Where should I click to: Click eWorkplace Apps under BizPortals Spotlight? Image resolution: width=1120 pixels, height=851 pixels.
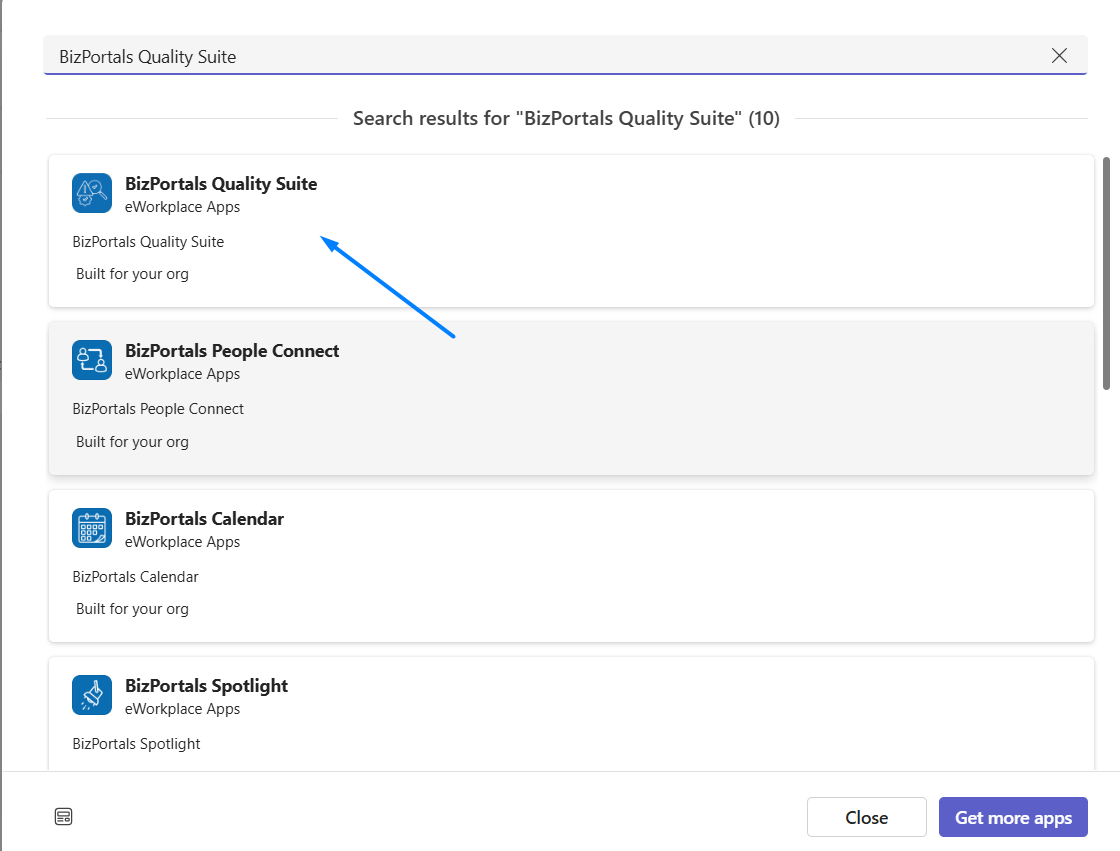click(x=182, y=710)
